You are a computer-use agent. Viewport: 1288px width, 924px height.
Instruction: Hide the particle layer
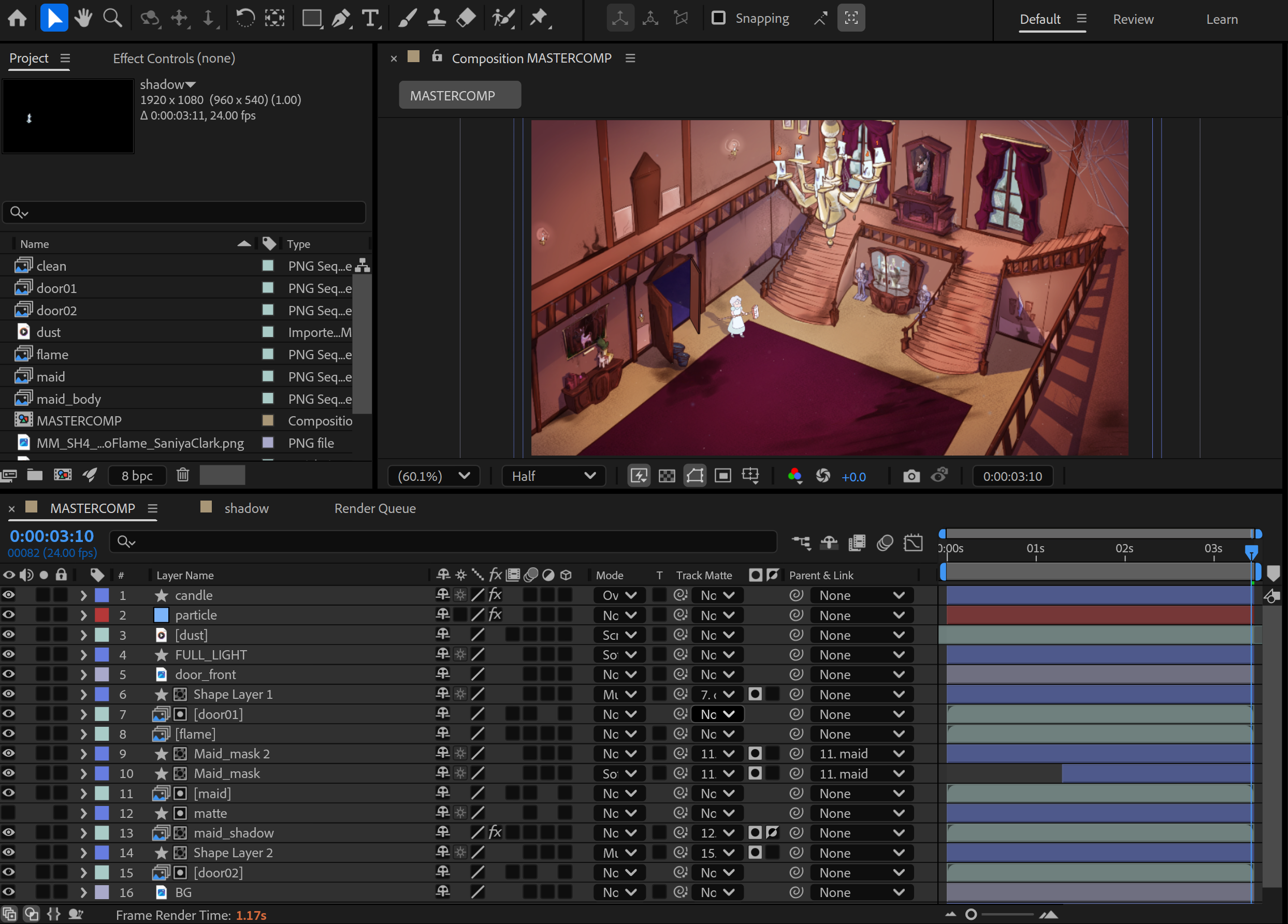tap(8, 614)
